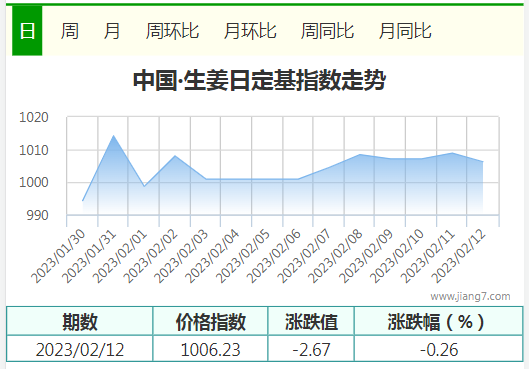Click the 2023/02/11 axis date label
The width and height of the screenshot is (529, 369).
427,256
